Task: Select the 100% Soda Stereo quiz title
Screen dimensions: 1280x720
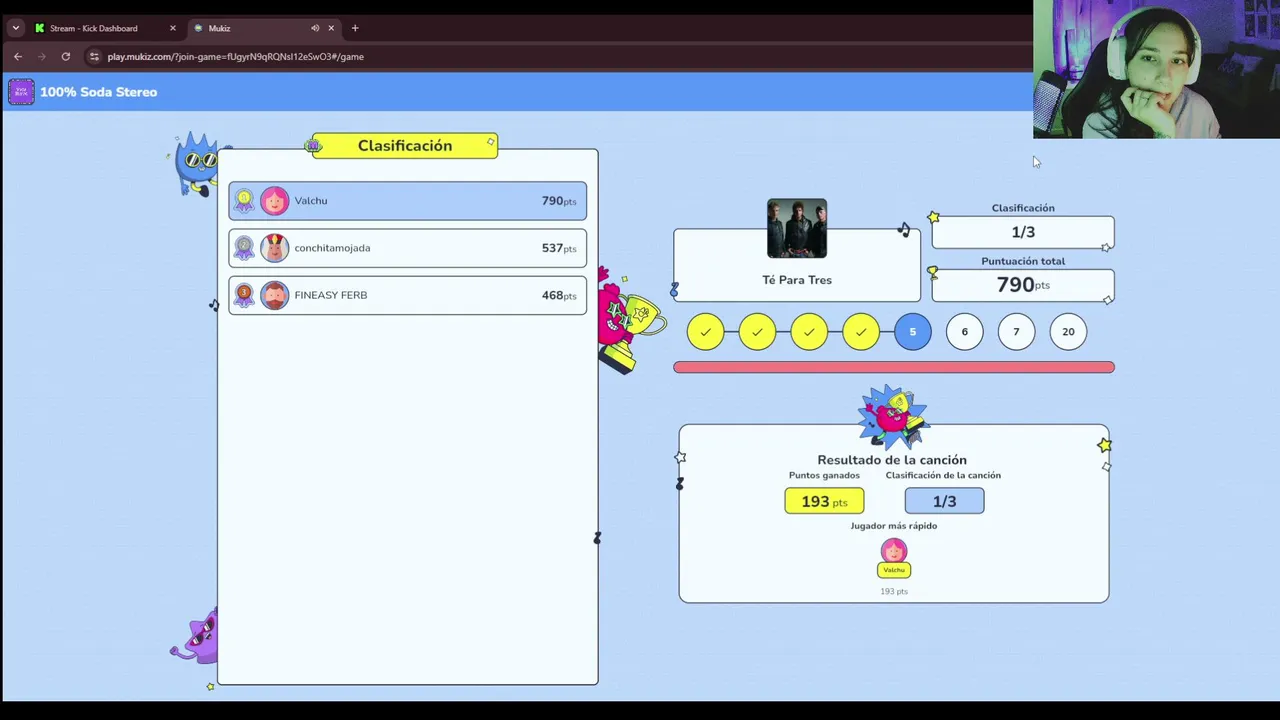Action: coord(99,92)
